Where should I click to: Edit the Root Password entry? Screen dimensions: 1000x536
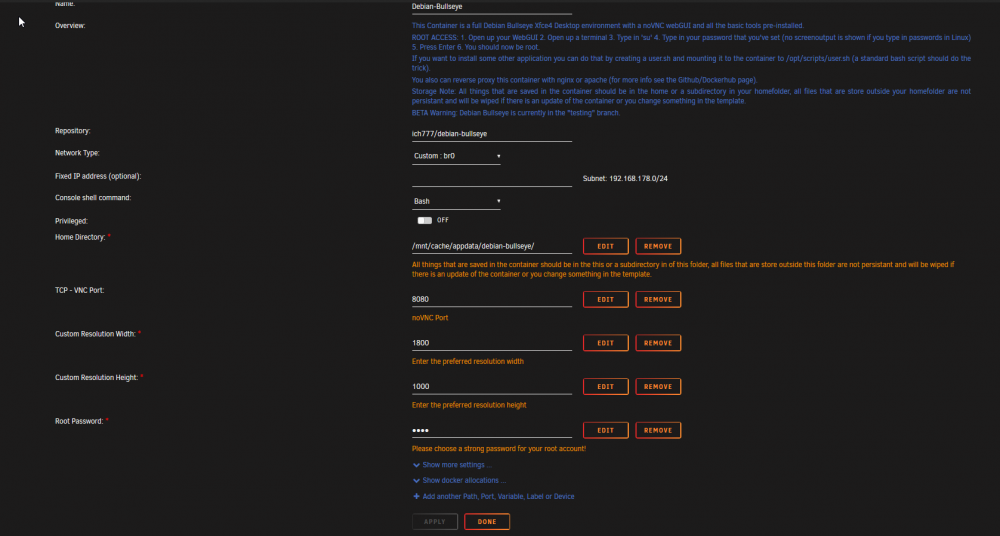[x=605, y=430]
